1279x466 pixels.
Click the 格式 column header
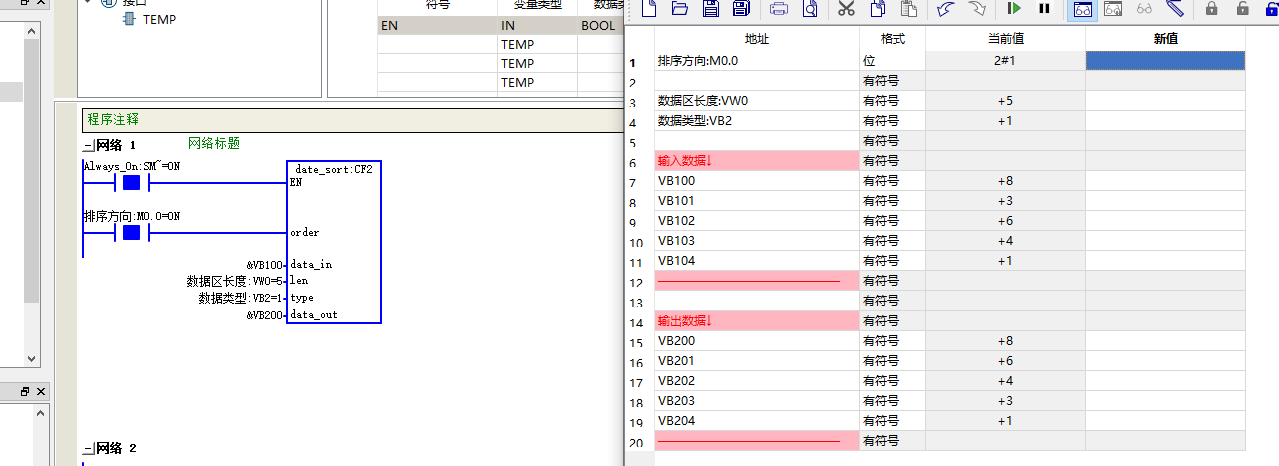click(x=892, y=40)
